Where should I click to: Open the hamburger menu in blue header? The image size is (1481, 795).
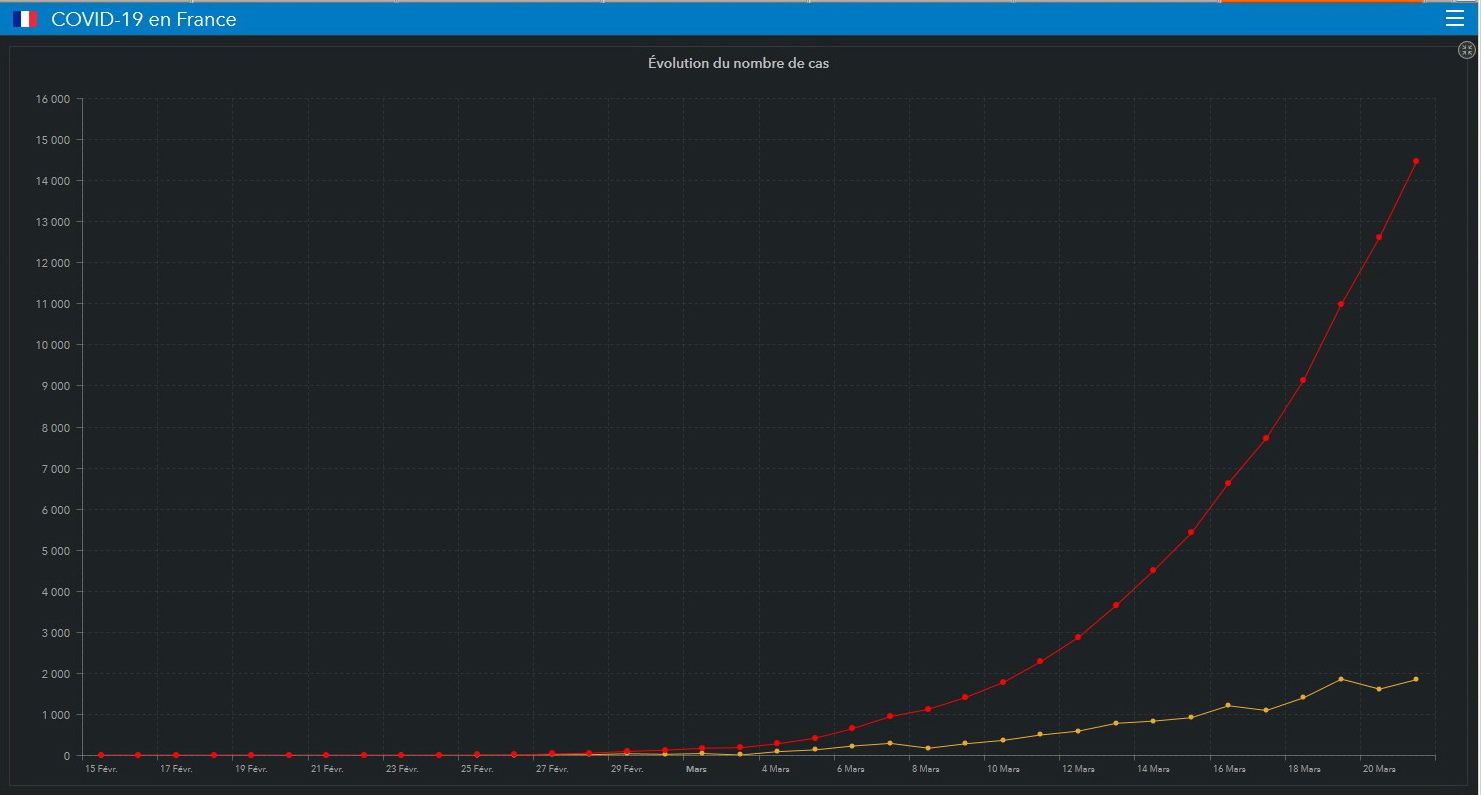pyautogui.click(x=1455, y=18)
